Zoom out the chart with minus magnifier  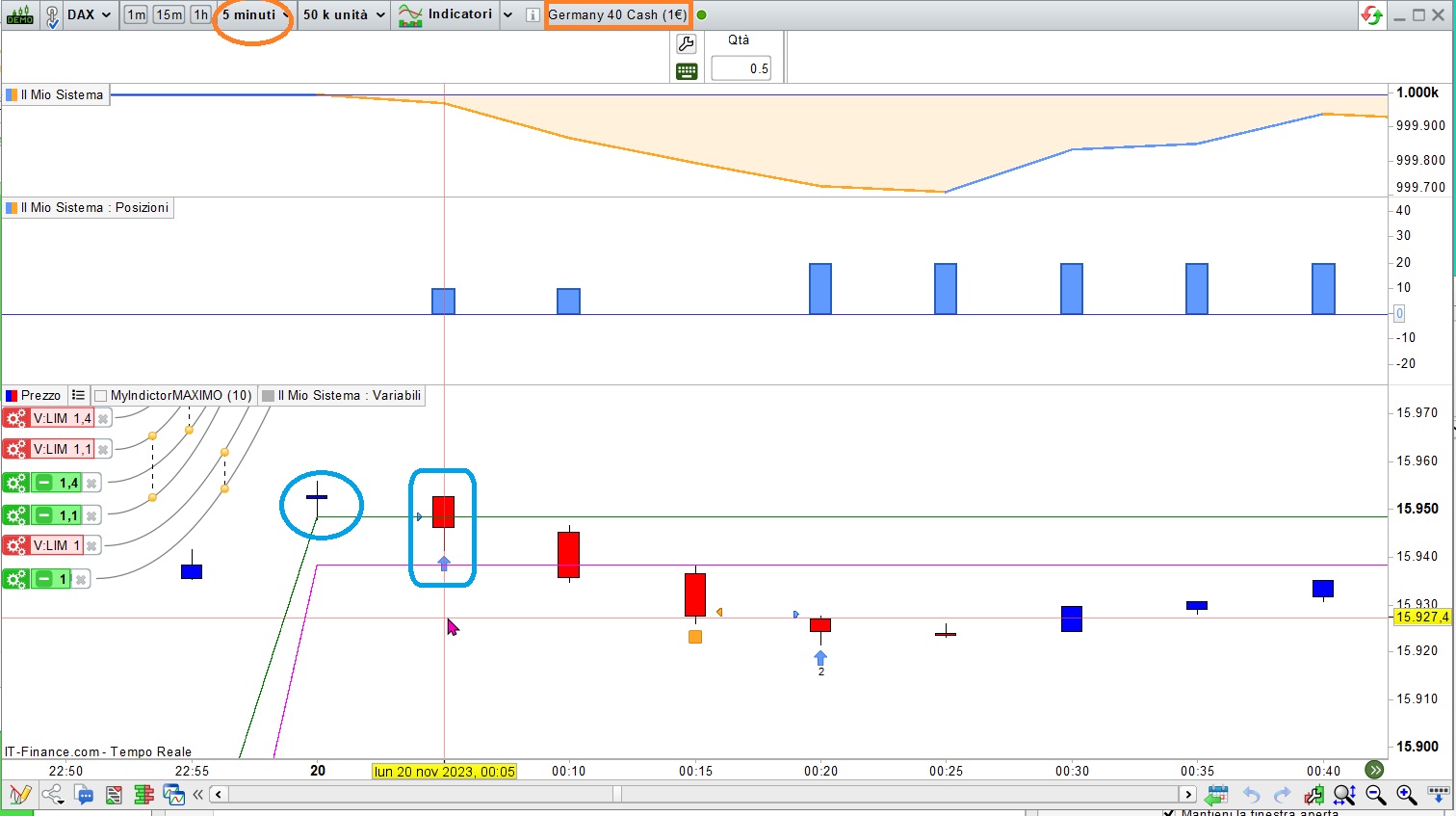coord(1375,795)
